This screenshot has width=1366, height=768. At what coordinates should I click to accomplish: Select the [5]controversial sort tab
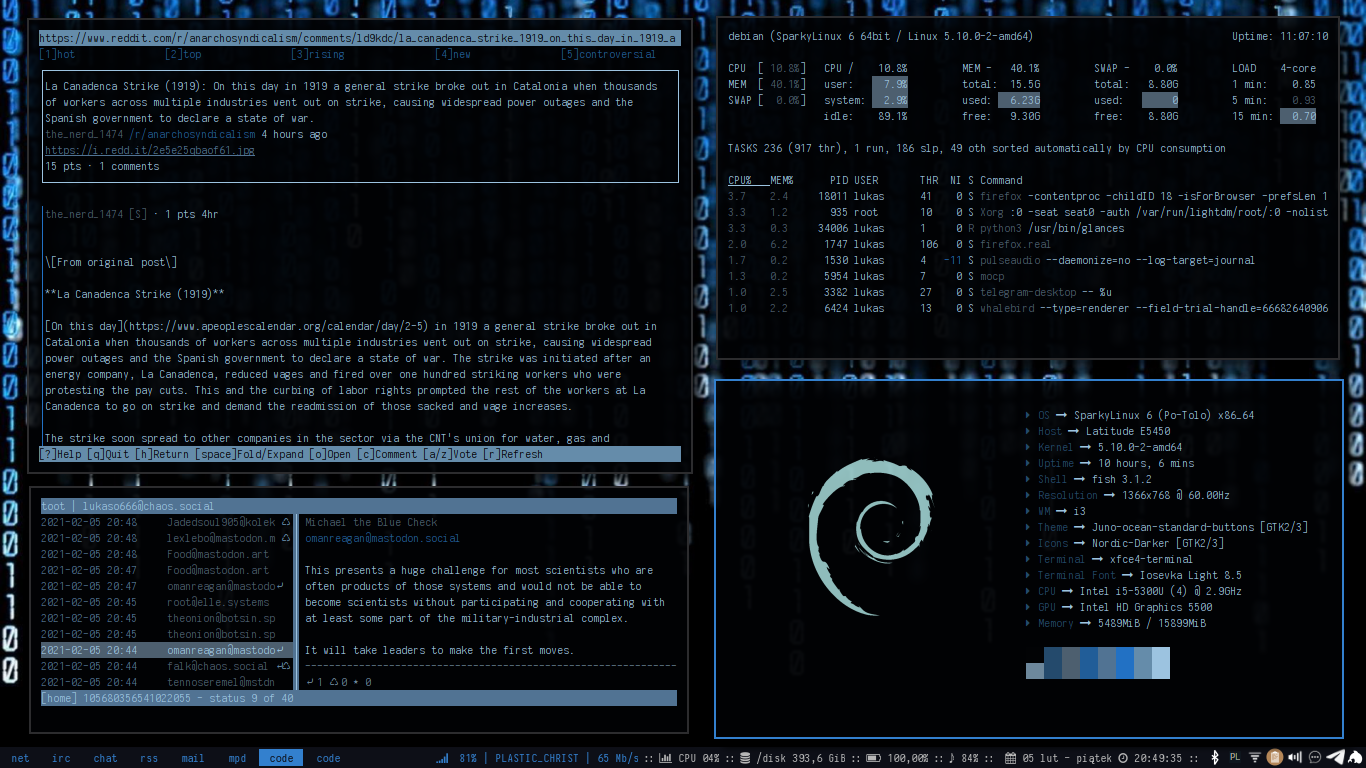tap(609, 54)
